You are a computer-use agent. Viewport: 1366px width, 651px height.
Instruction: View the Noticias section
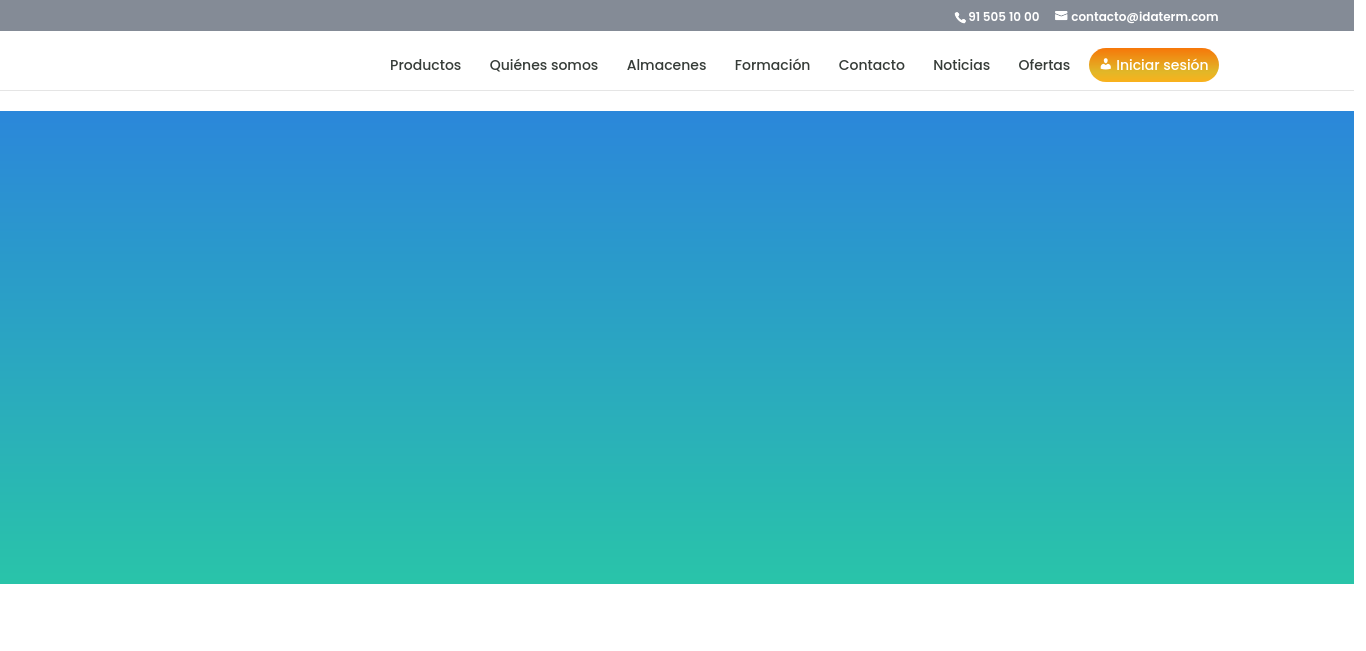(961, 65)
